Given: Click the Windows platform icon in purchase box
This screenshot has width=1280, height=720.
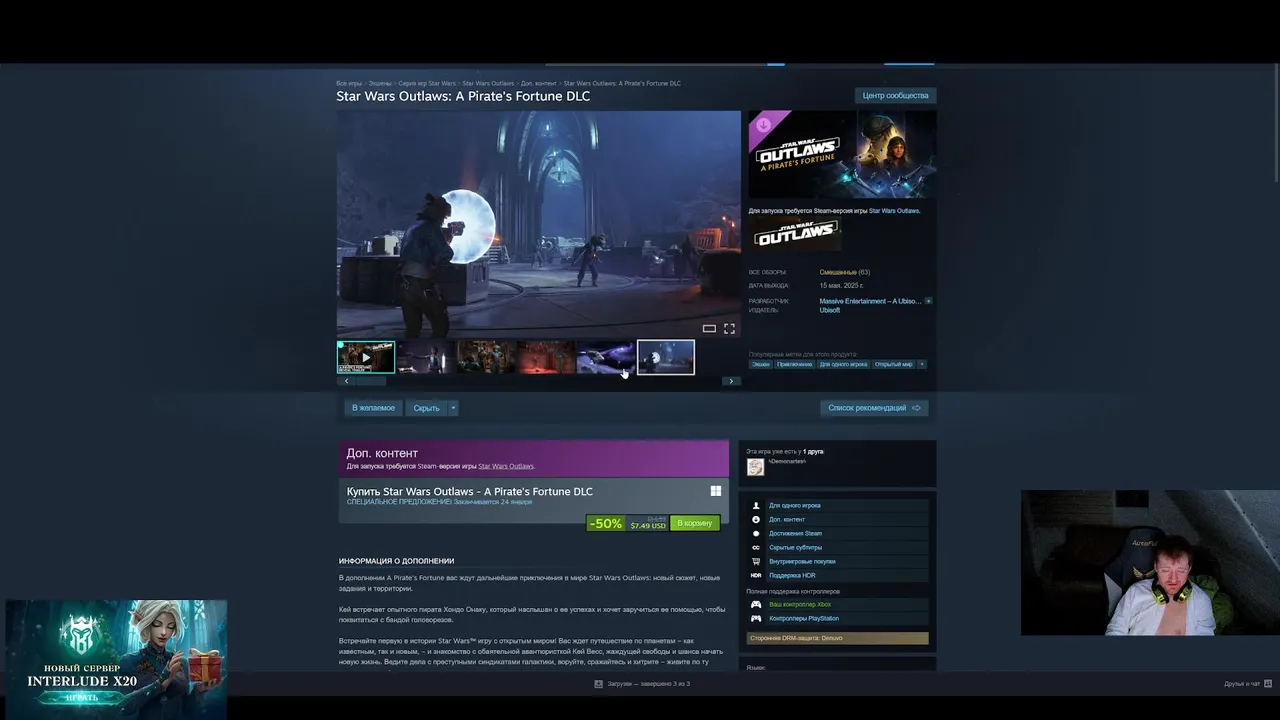Looking at the screenshot, I should (x=716, y=491).
